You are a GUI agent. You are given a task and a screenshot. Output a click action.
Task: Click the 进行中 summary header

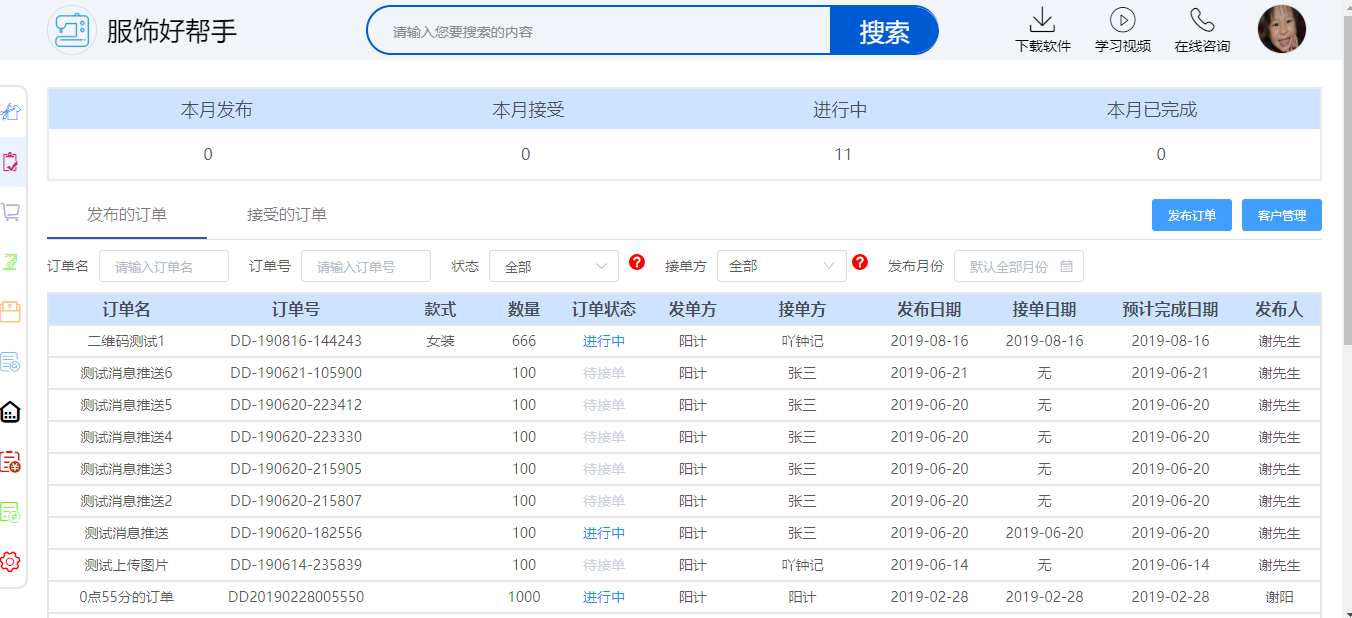840,110
